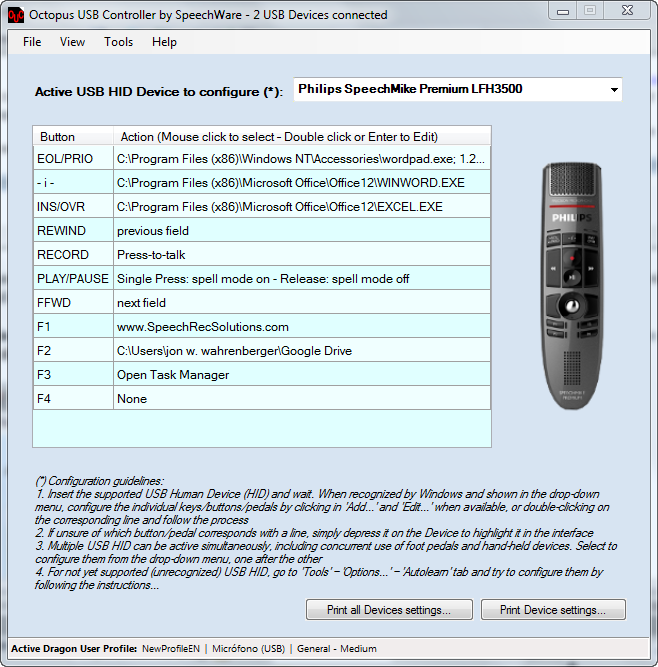Open the Help menu

click(x=164, y=42)
